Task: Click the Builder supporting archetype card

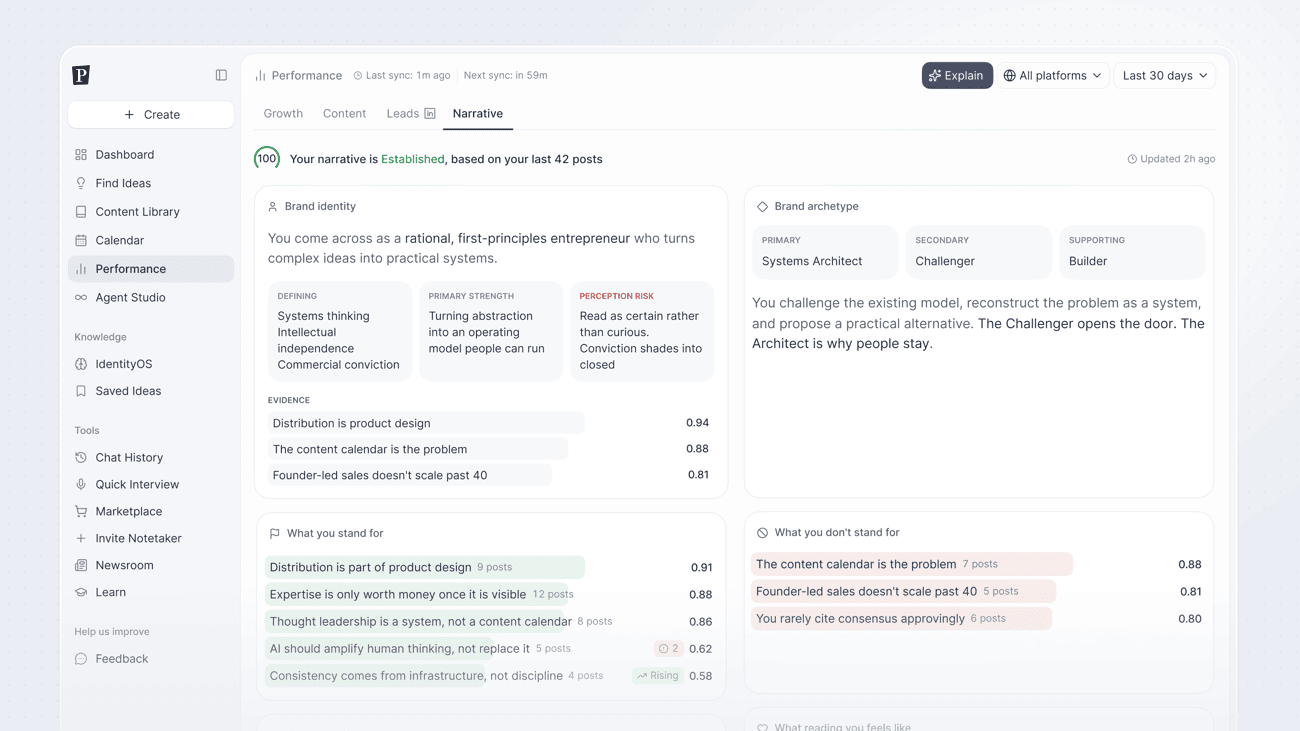Action: coord(1132,252)
